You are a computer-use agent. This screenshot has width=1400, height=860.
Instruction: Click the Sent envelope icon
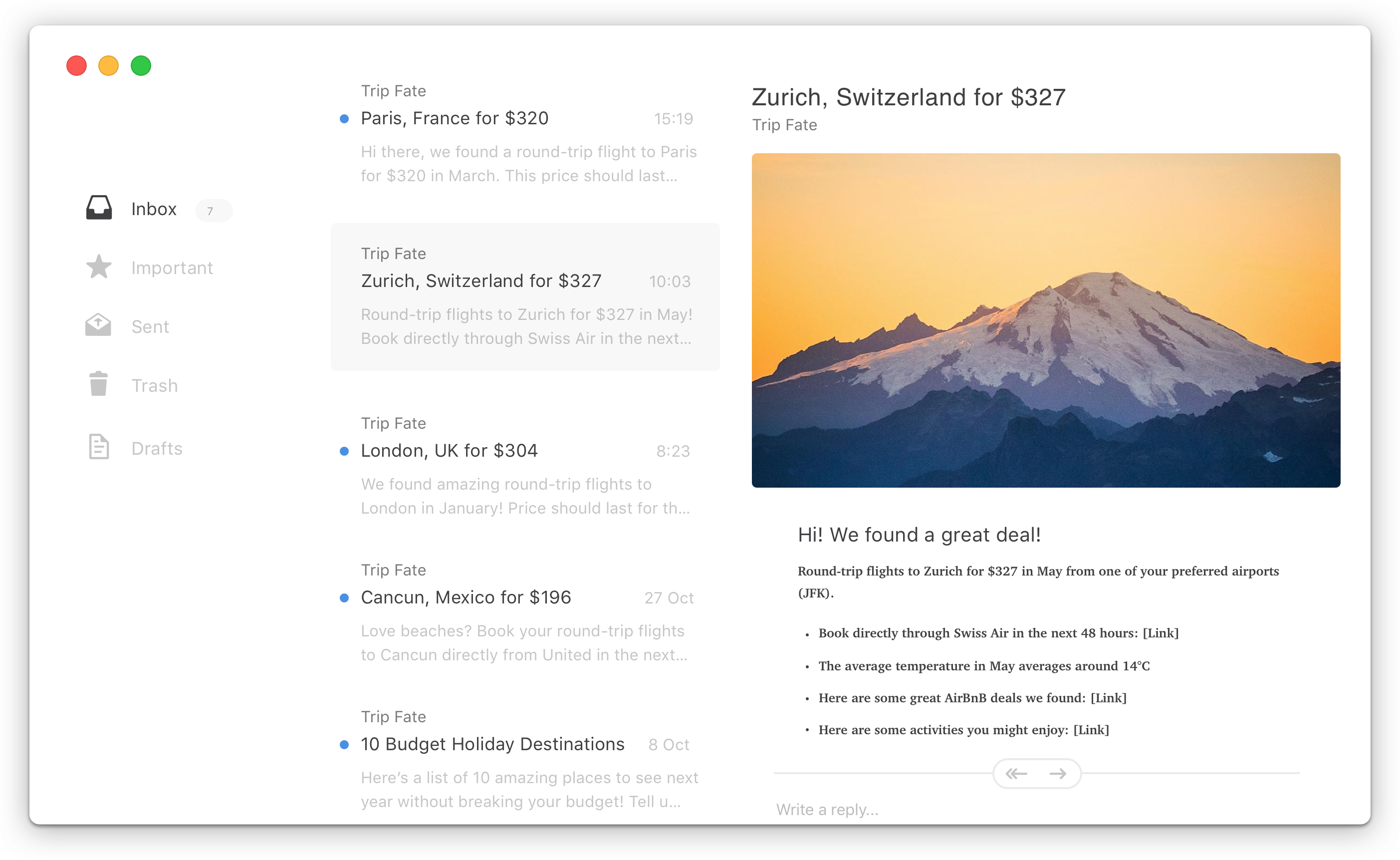click(98, 325)
